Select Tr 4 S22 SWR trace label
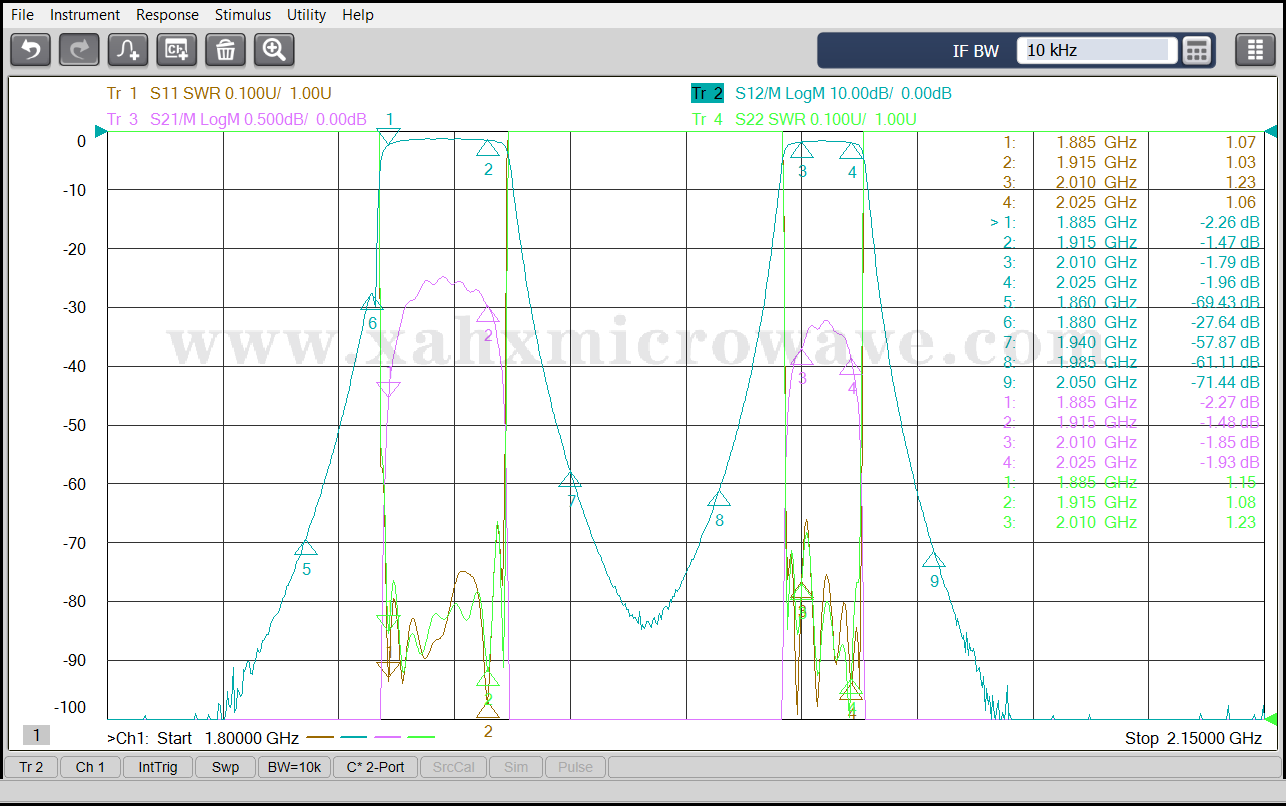The image size is (1286, 806). tap(804, 120)
